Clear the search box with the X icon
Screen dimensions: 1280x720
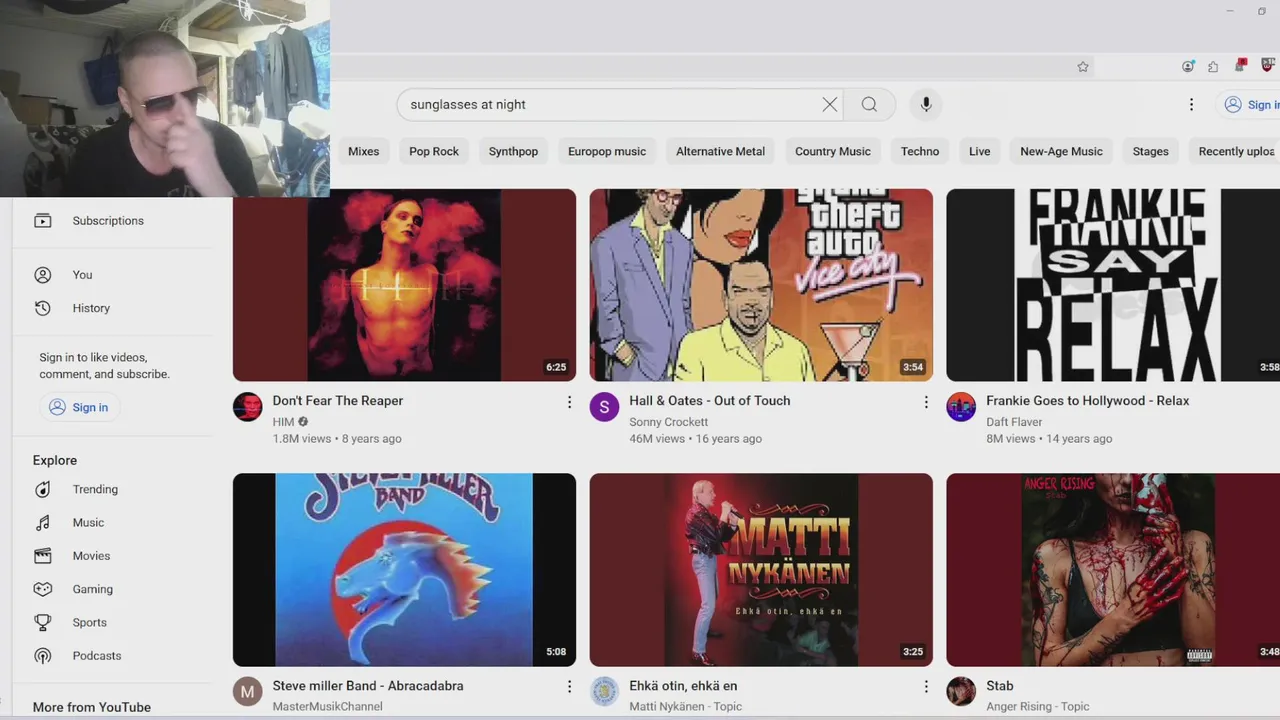[x=829, y=104]
